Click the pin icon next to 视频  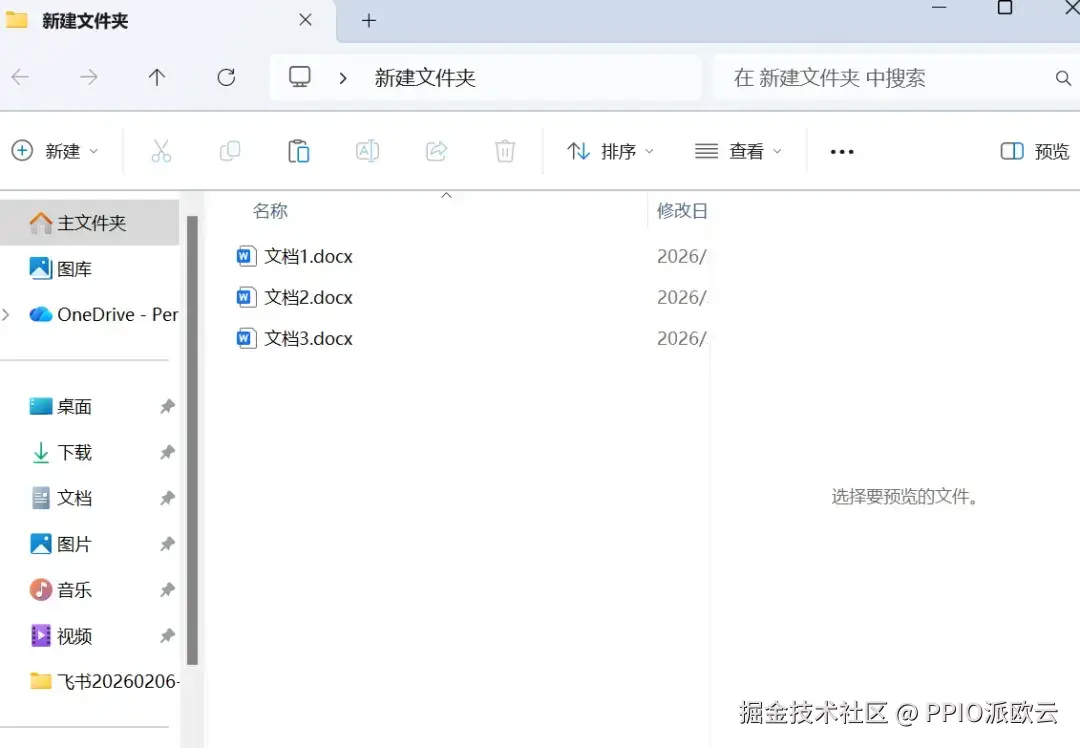click(167, 636)
